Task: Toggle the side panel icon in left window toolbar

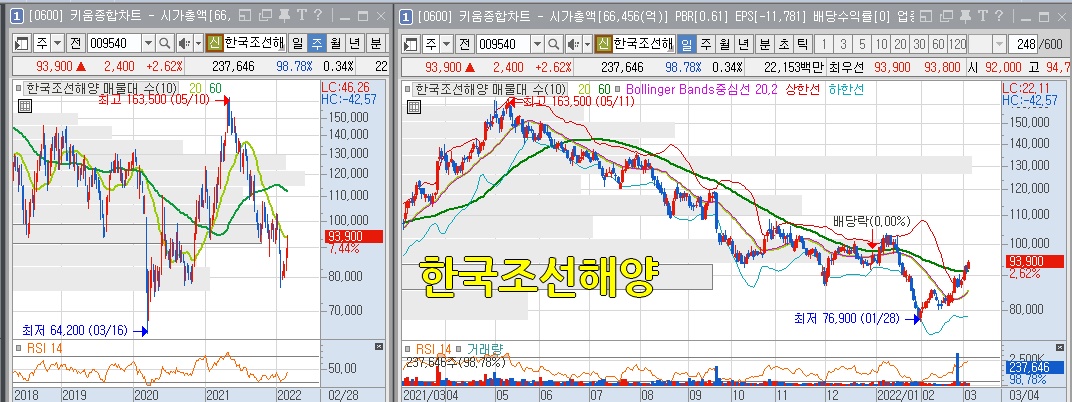Action: click(x=21, y=44)
